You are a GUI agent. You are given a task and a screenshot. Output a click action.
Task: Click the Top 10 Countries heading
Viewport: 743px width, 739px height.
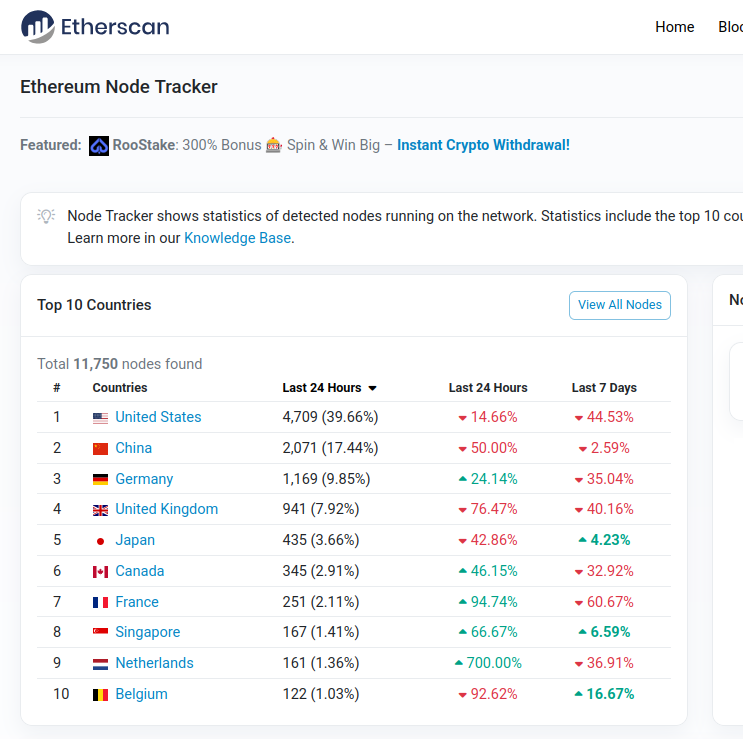pos(94,305)
